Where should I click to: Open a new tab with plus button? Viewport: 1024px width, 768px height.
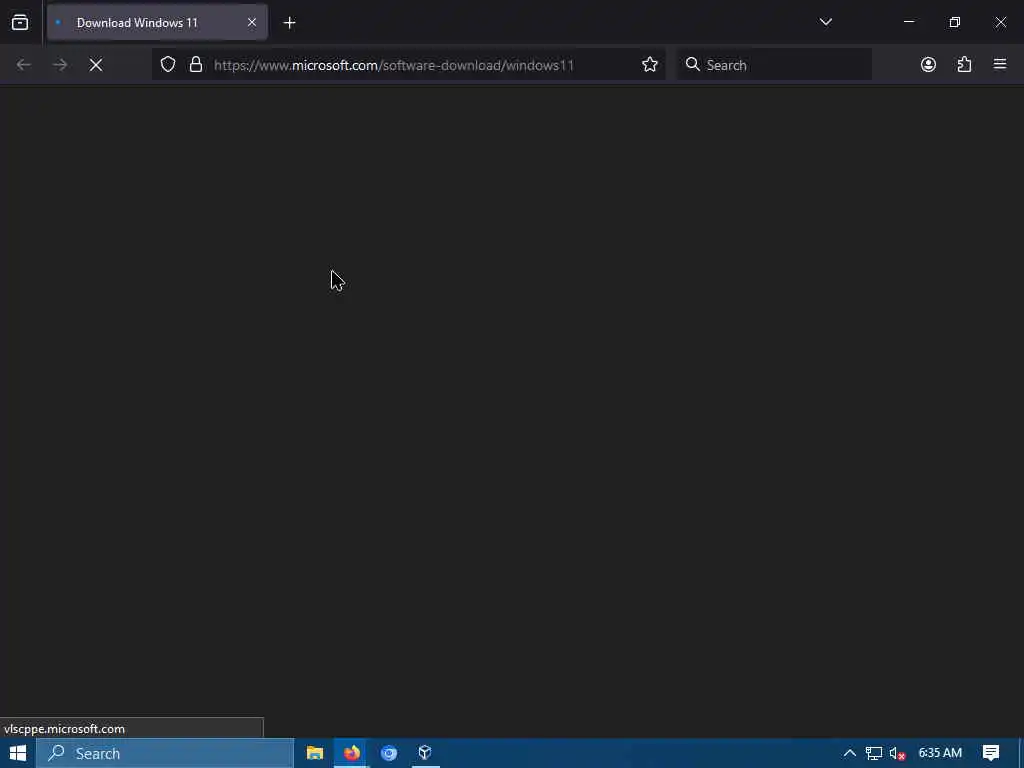point(289,23)
